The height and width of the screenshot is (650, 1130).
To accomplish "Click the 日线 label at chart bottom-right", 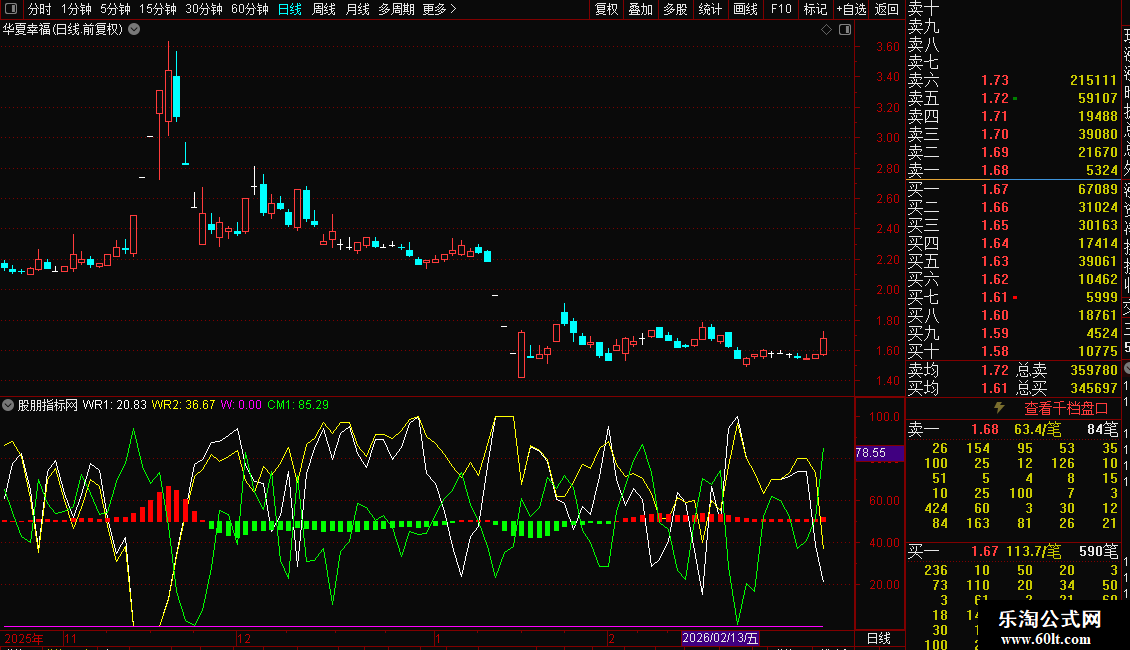I will (878, 638).
